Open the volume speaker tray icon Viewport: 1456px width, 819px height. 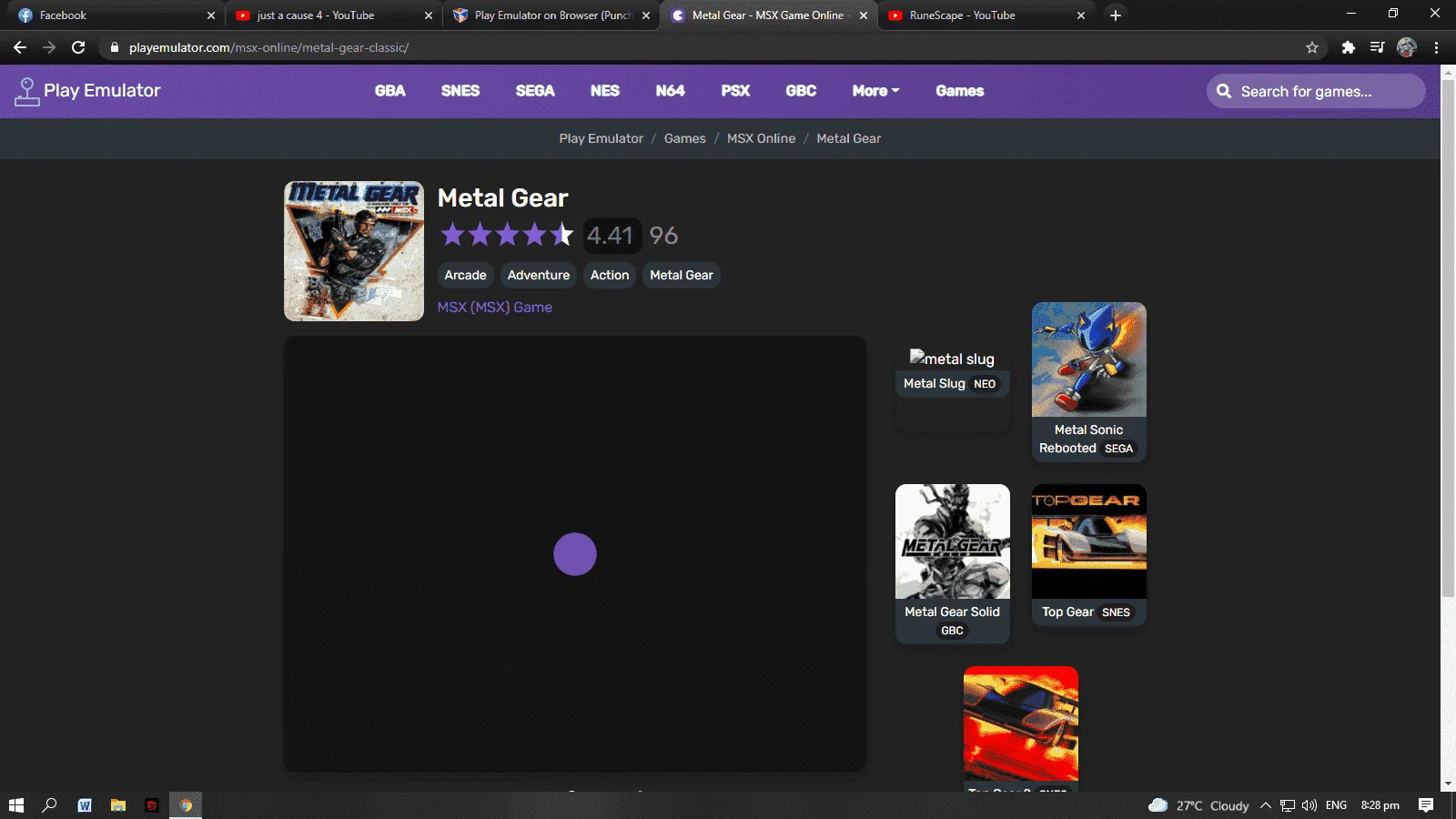(1309, 805)
